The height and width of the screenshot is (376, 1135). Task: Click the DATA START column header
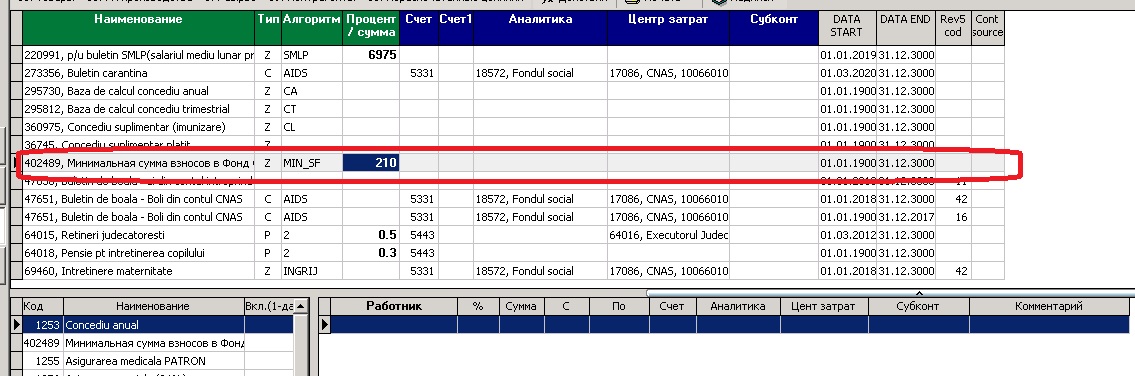[848, 28]
